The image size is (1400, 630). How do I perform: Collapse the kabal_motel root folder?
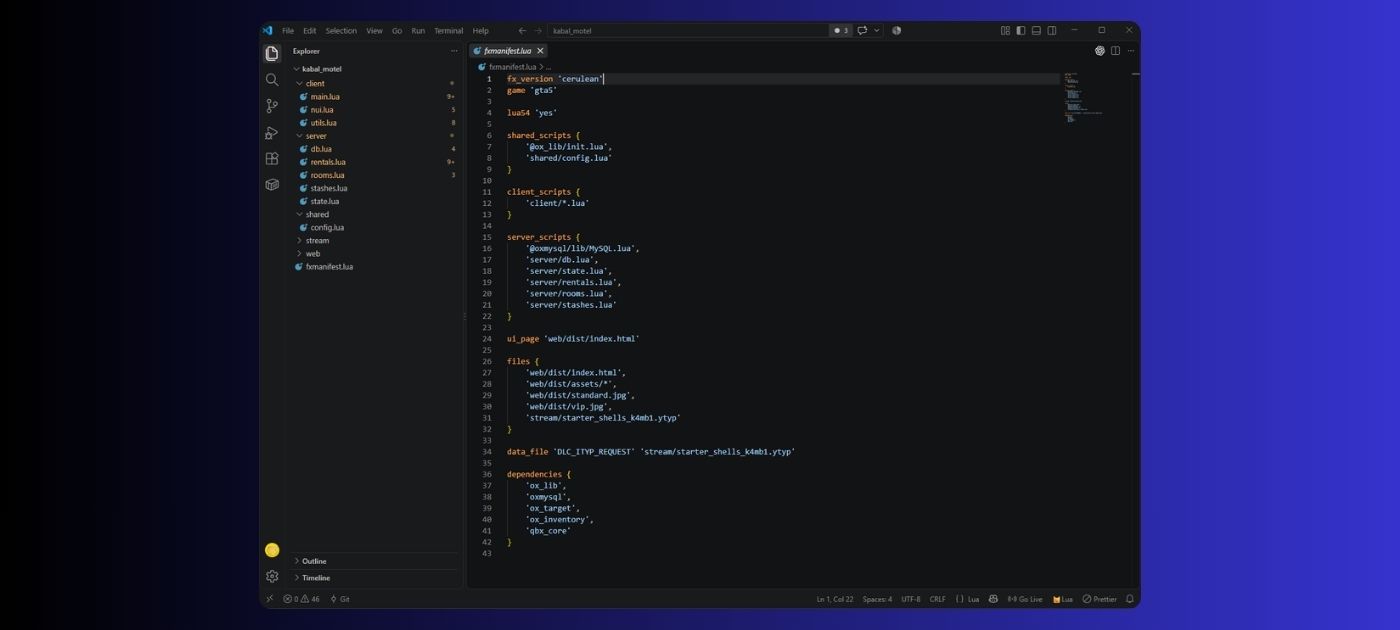(376, 69)
